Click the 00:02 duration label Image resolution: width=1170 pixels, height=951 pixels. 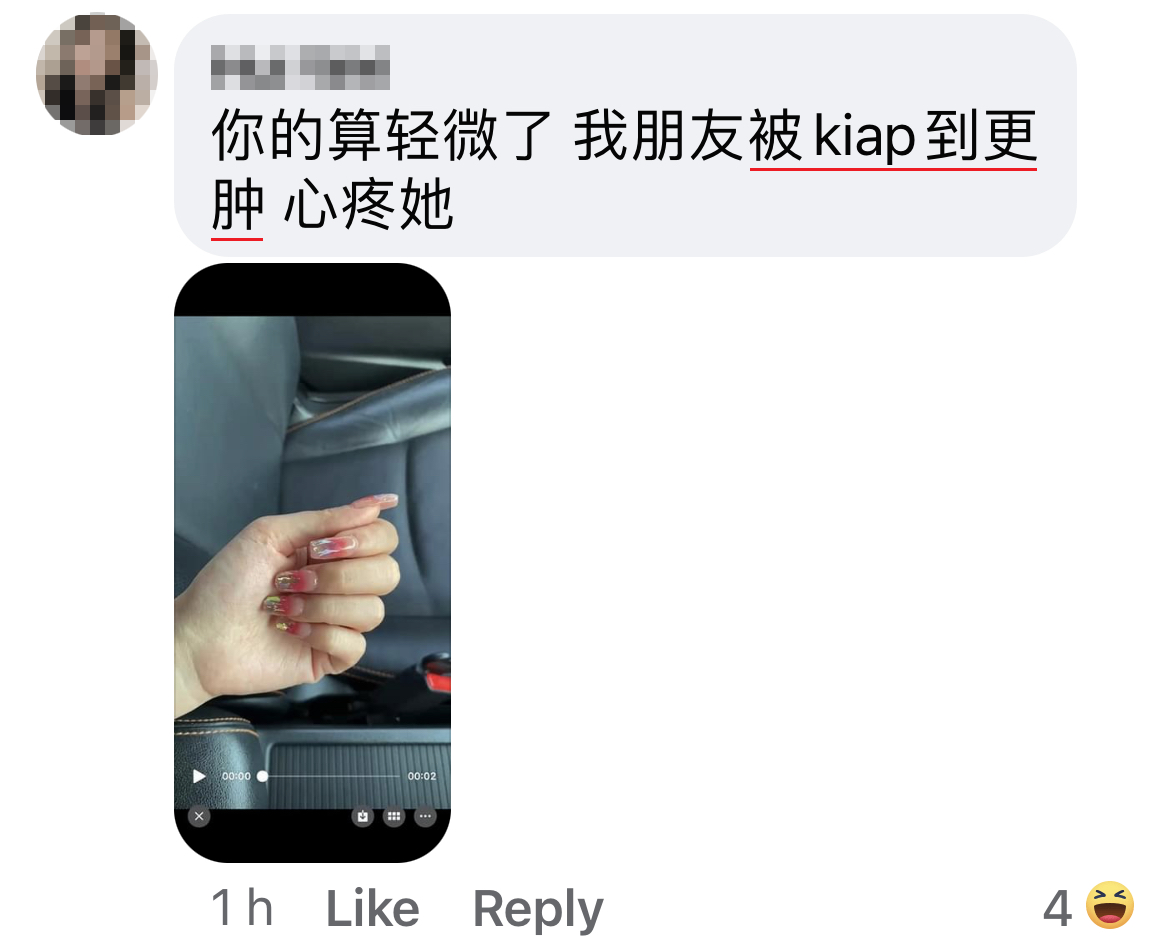point(422,776)
